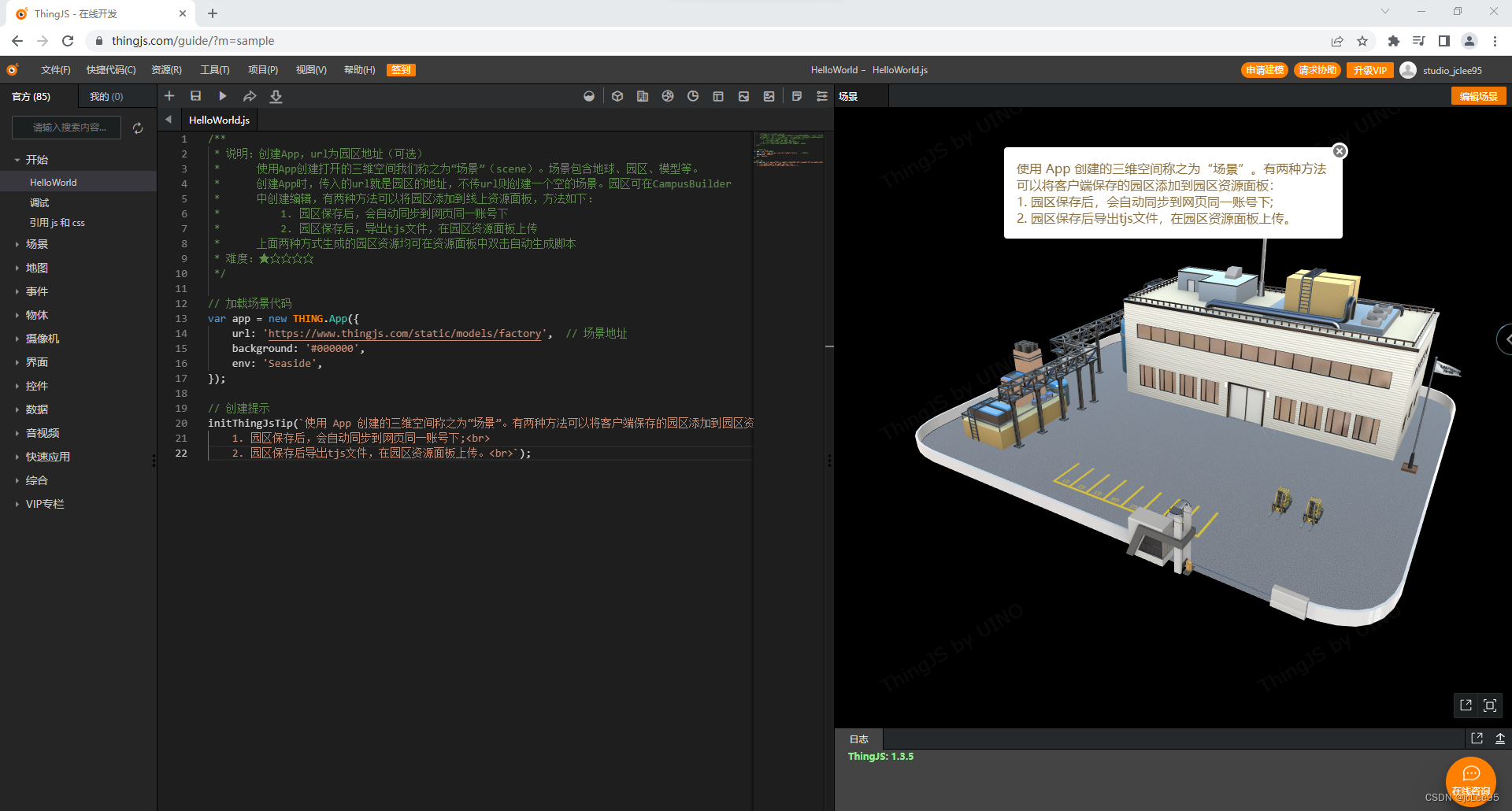Viewport: 1512px width, 811px height.
Task: Share the project with arrow icon
Action: (x=250, y=96)
